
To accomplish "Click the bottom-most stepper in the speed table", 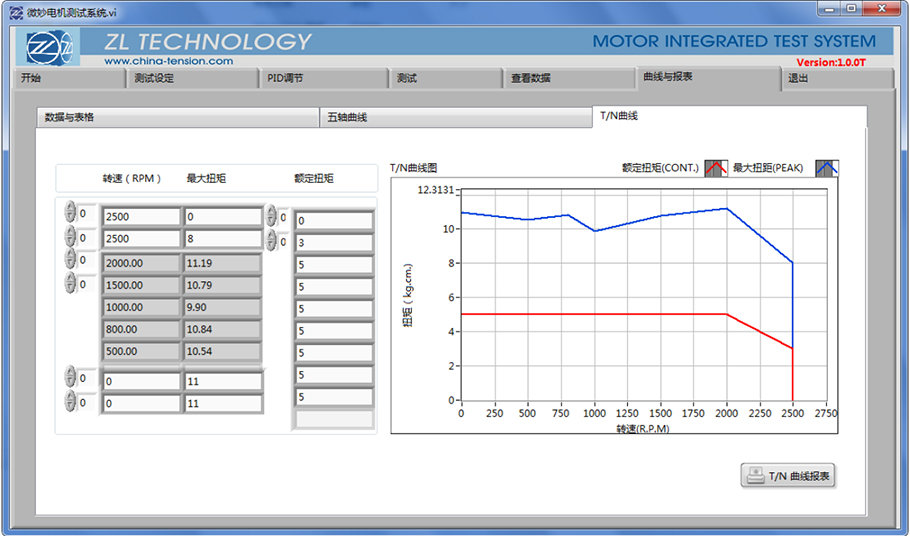I will [70, 402].
